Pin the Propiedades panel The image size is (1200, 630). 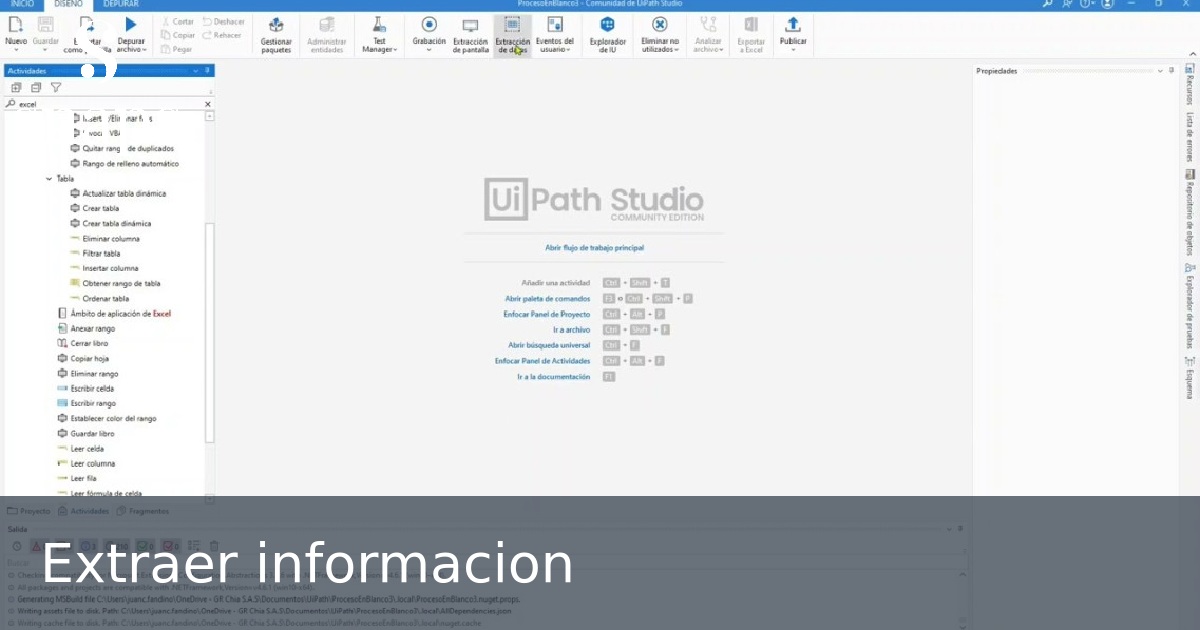pos(1172,71)
